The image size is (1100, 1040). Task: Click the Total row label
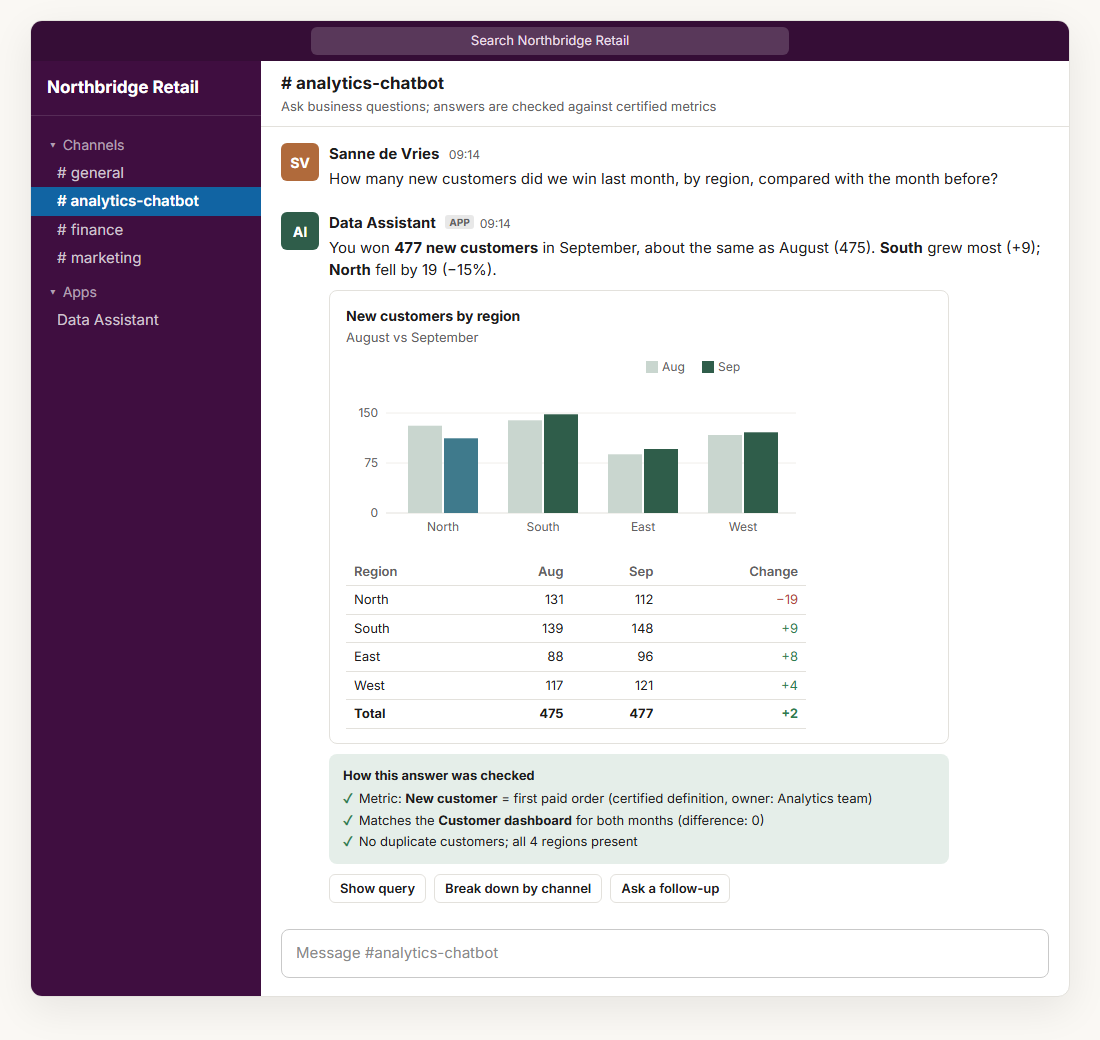370,713
